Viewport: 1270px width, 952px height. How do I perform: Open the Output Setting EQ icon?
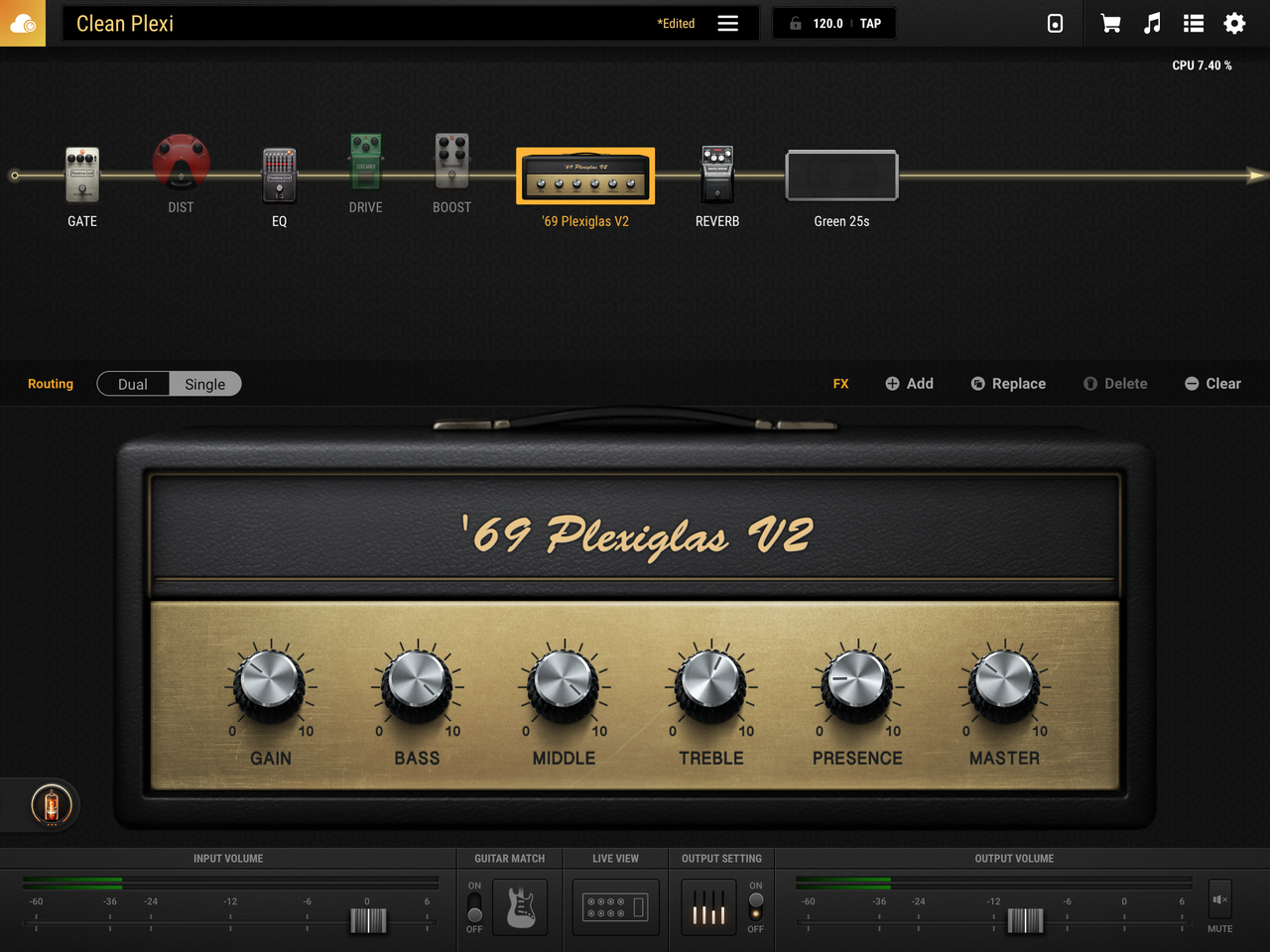pos(708,907)
